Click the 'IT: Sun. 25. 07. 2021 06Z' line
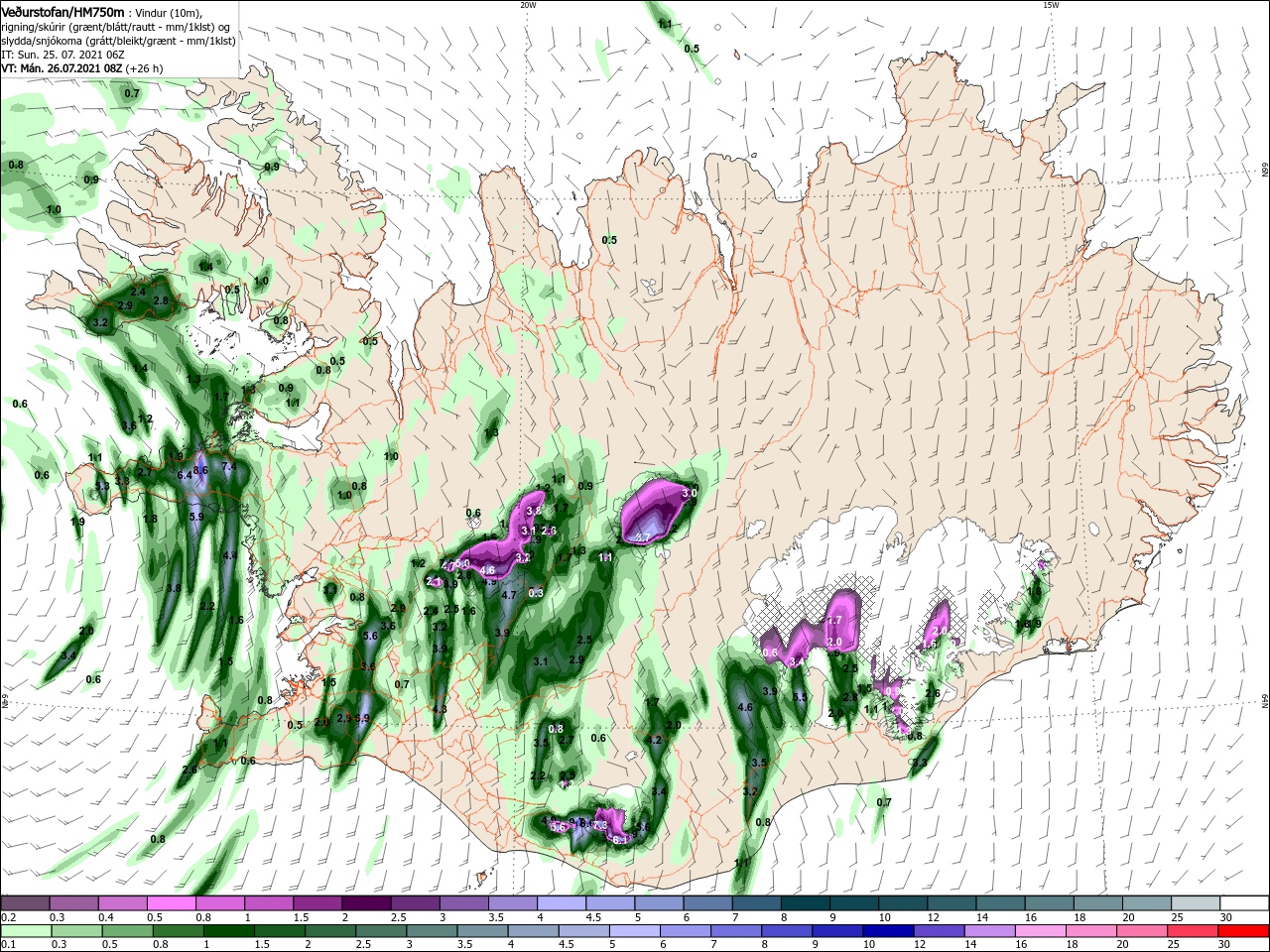1270x952 pixels. click(x=62, y=55)
